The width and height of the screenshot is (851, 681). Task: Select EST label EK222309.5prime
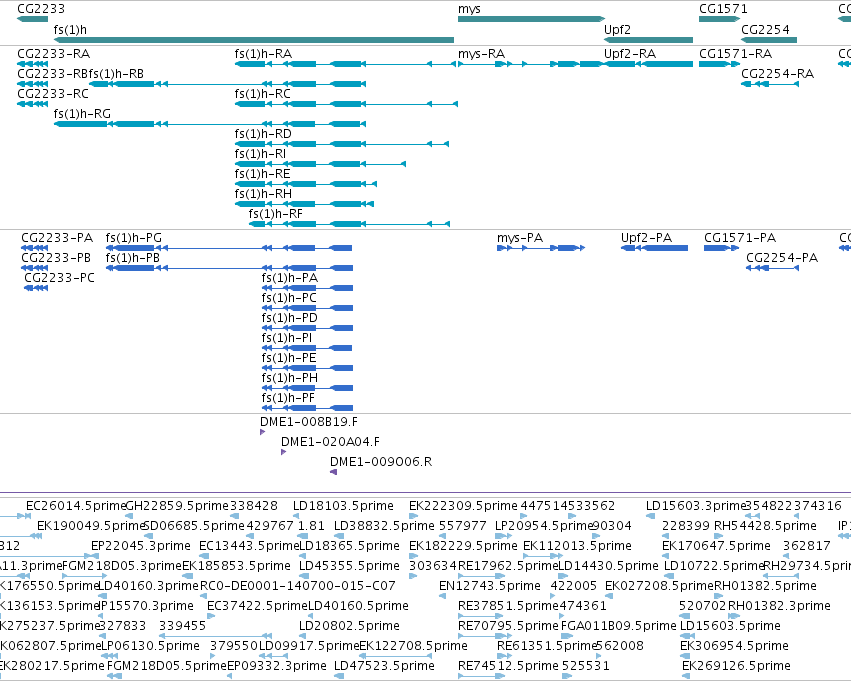click(x=463, y=506)
